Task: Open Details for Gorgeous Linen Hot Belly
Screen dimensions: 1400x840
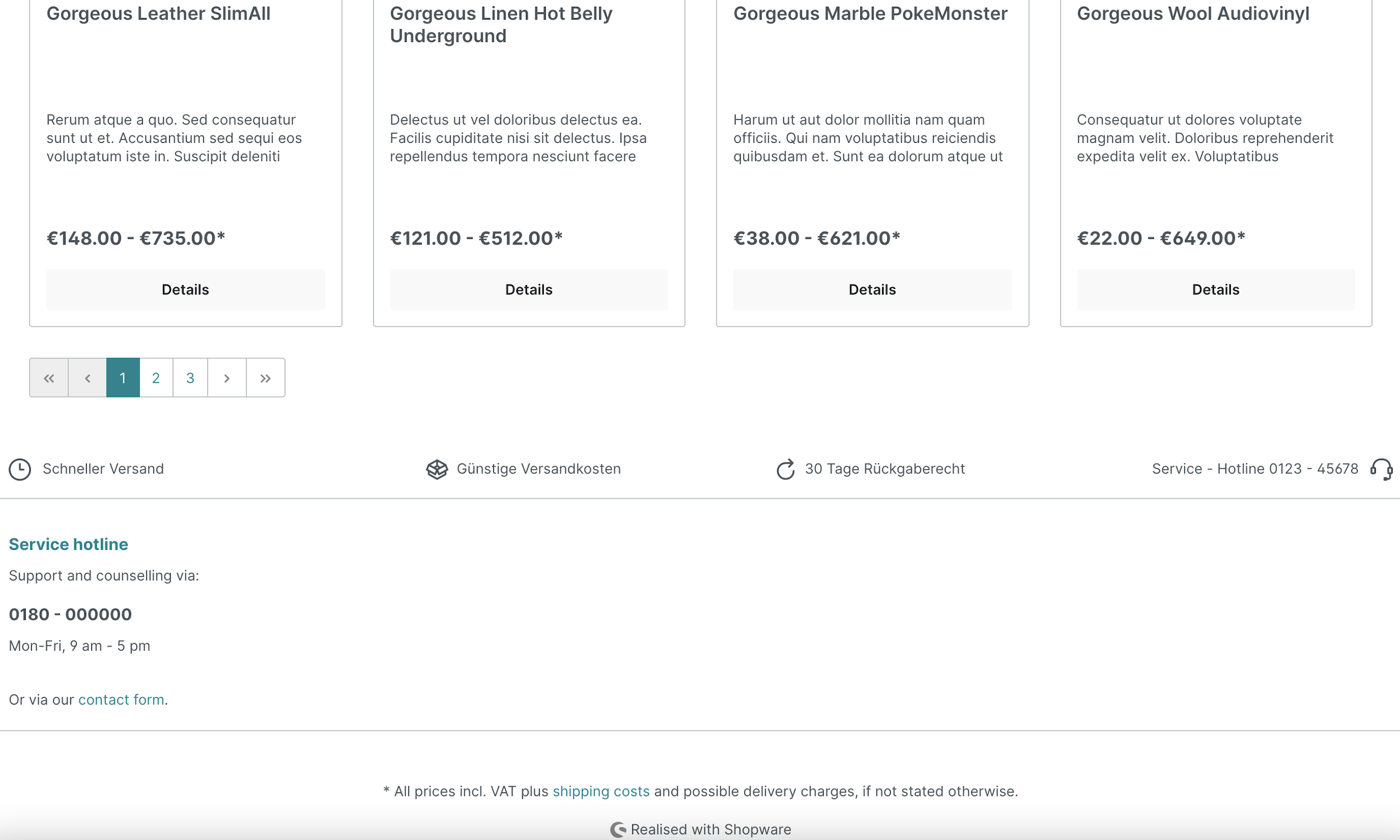Action: click(529, 290)
